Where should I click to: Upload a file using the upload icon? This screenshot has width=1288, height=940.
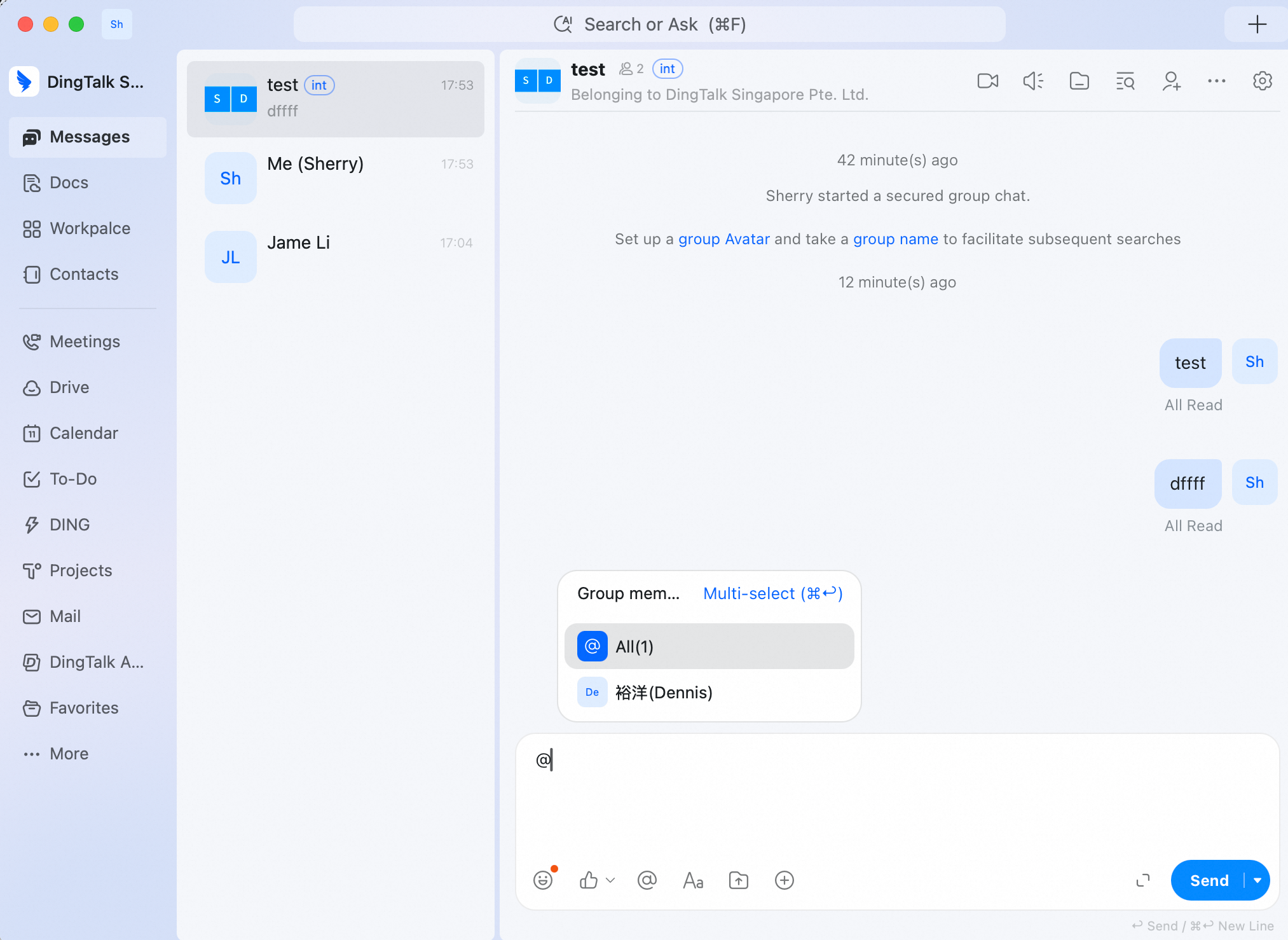coord(739,880)
